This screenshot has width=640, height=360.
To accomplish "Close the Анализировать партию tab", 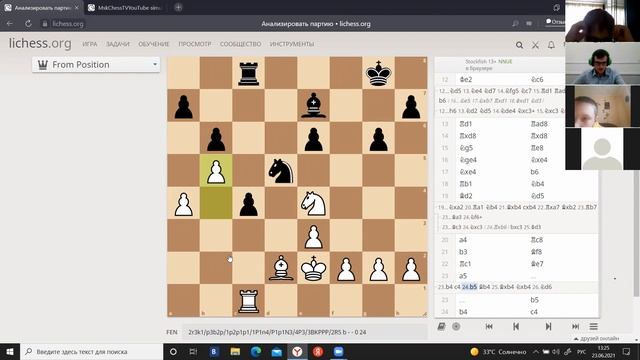I will (77, 8).
